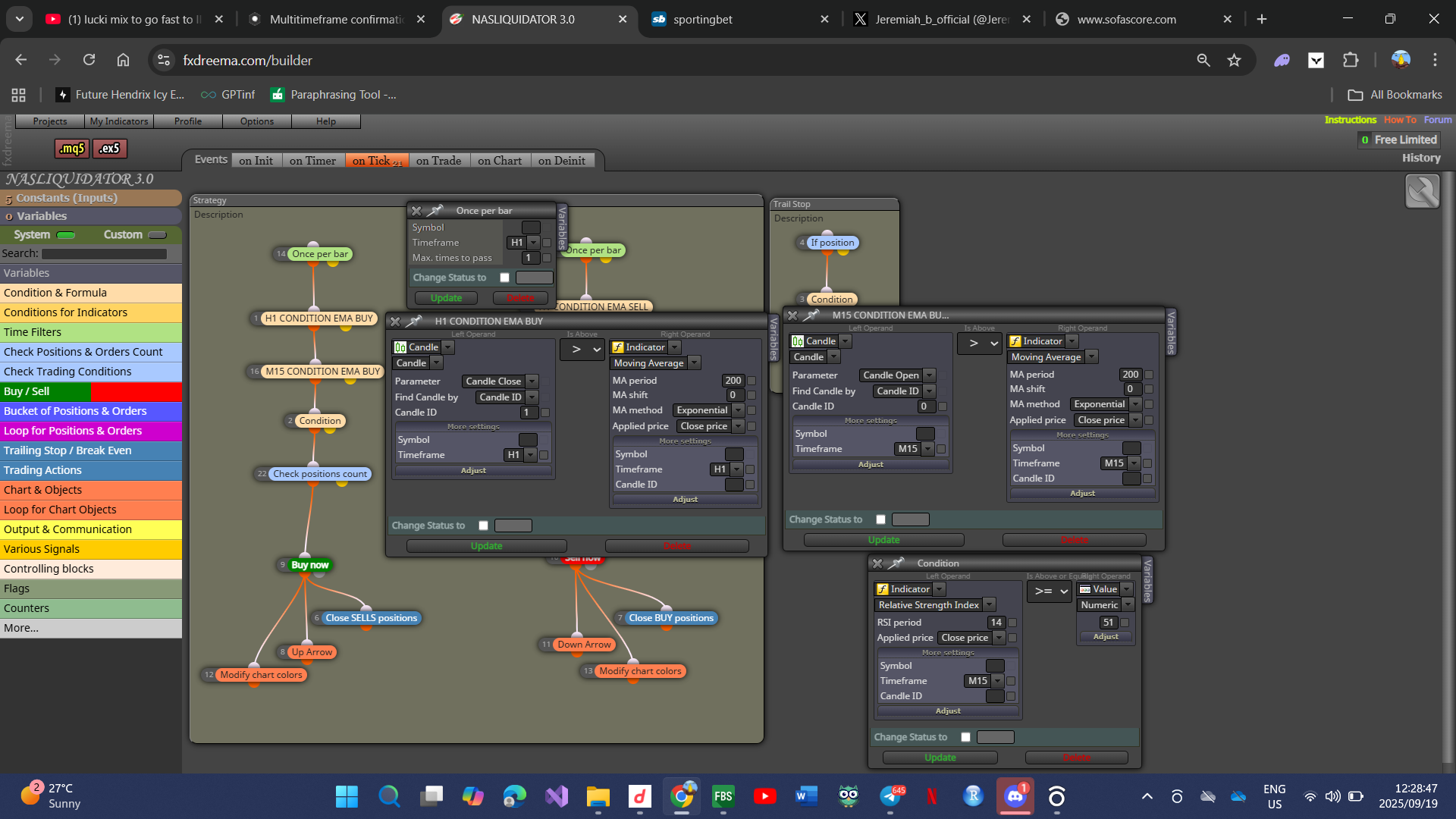
Task: Click Update in the Condition RSI panel
Action: (940, 758)
